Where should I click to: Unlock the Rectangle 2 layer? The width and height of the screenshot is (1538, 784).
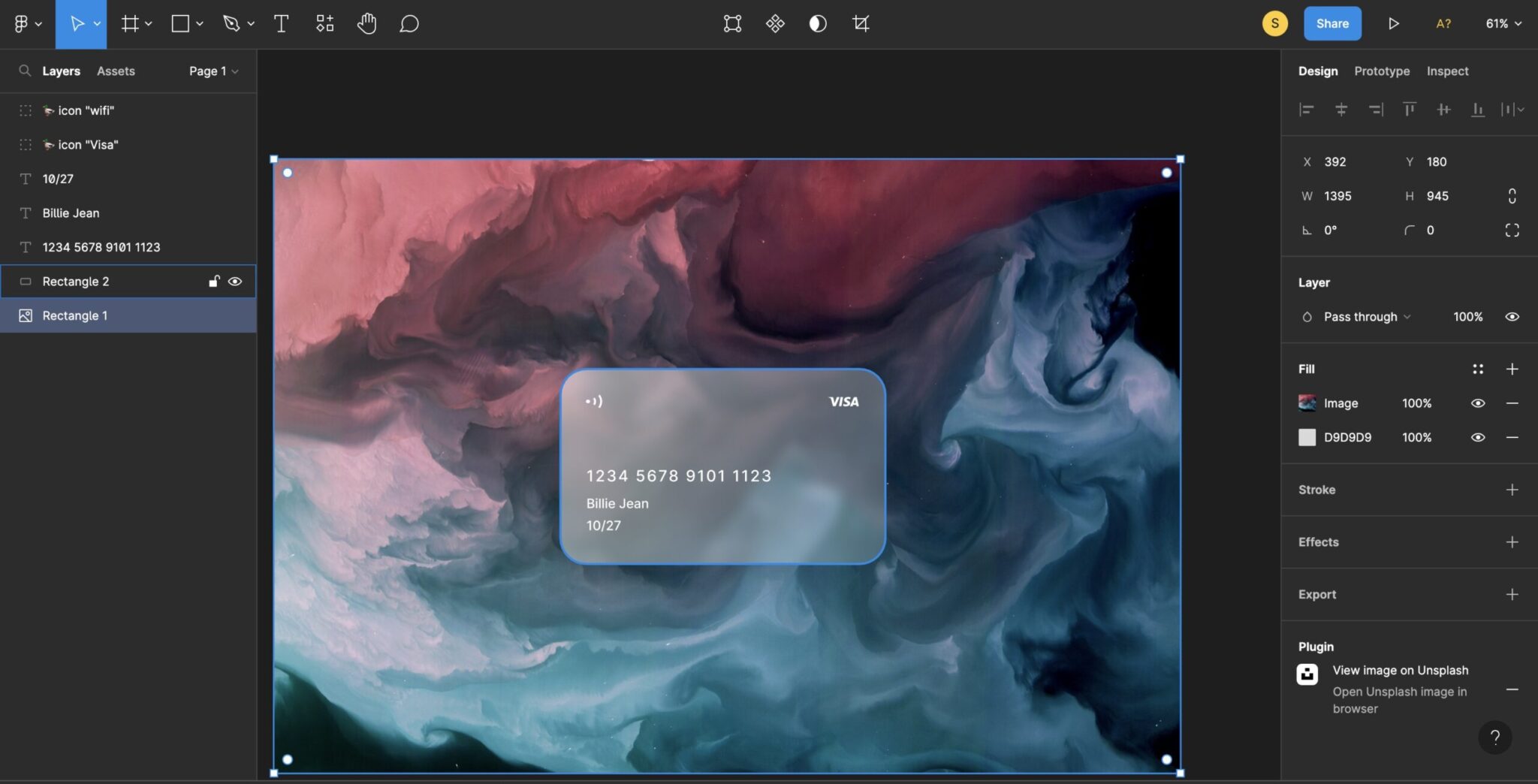click(213, 281)
